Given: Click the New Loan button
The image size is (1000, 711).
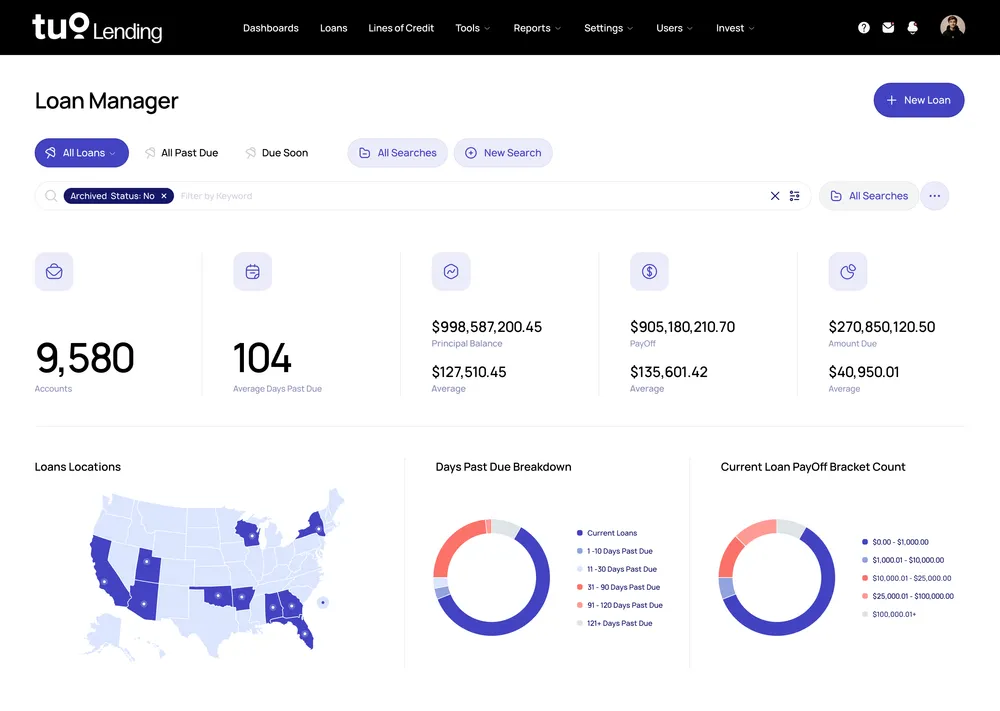Looking at the screenshot, I should click(x=918, y=100).
